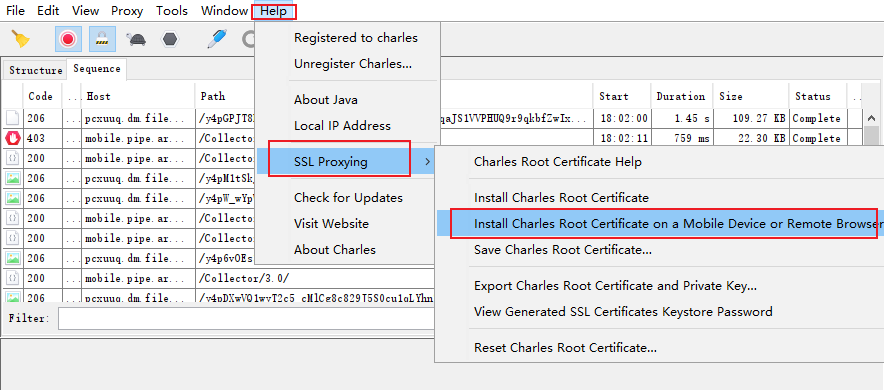Click Local IP Address menu item
The image size is (884, 390).
coord(342,126)
